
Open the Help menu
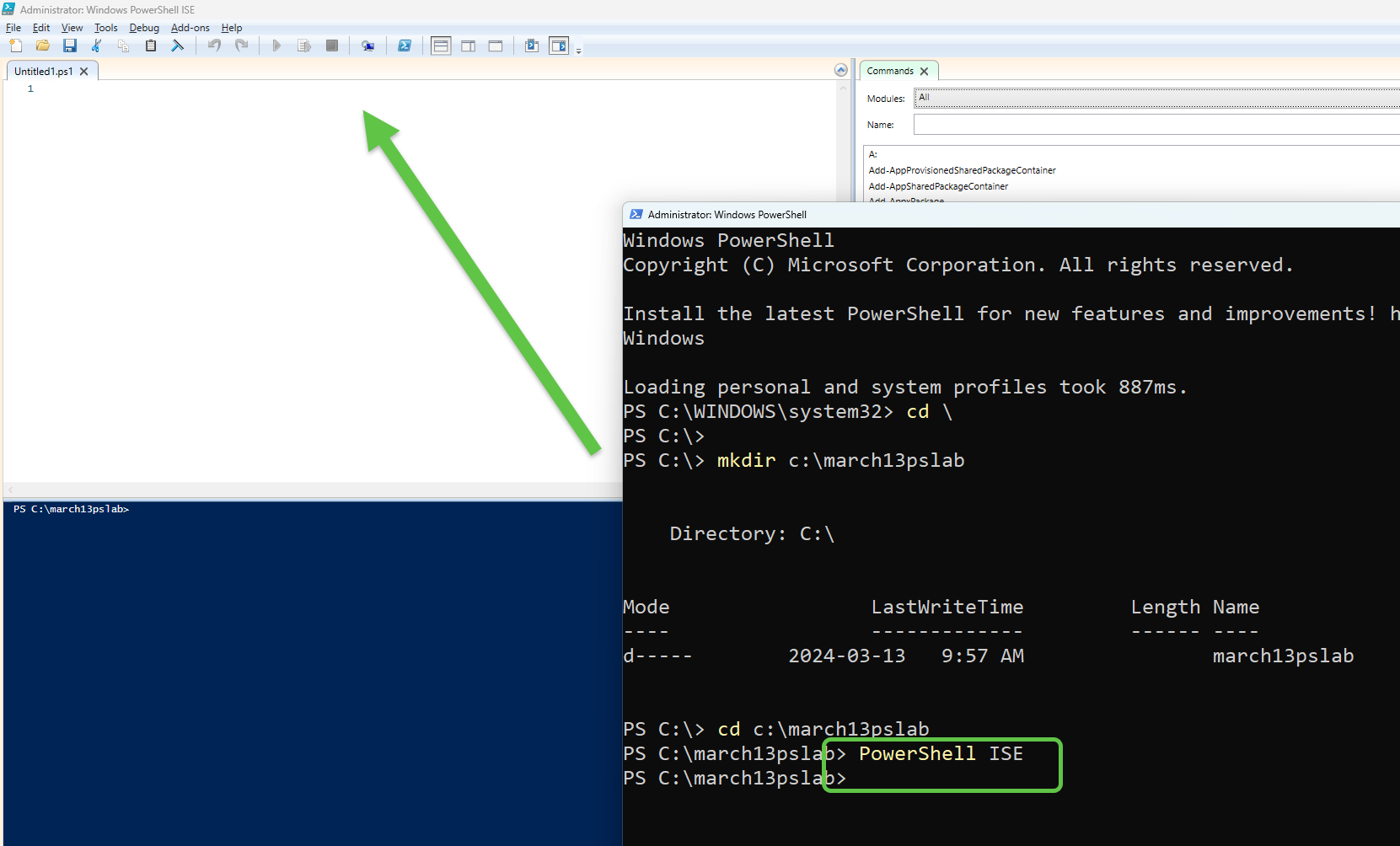pyautogui.click(x=232, y=28)
